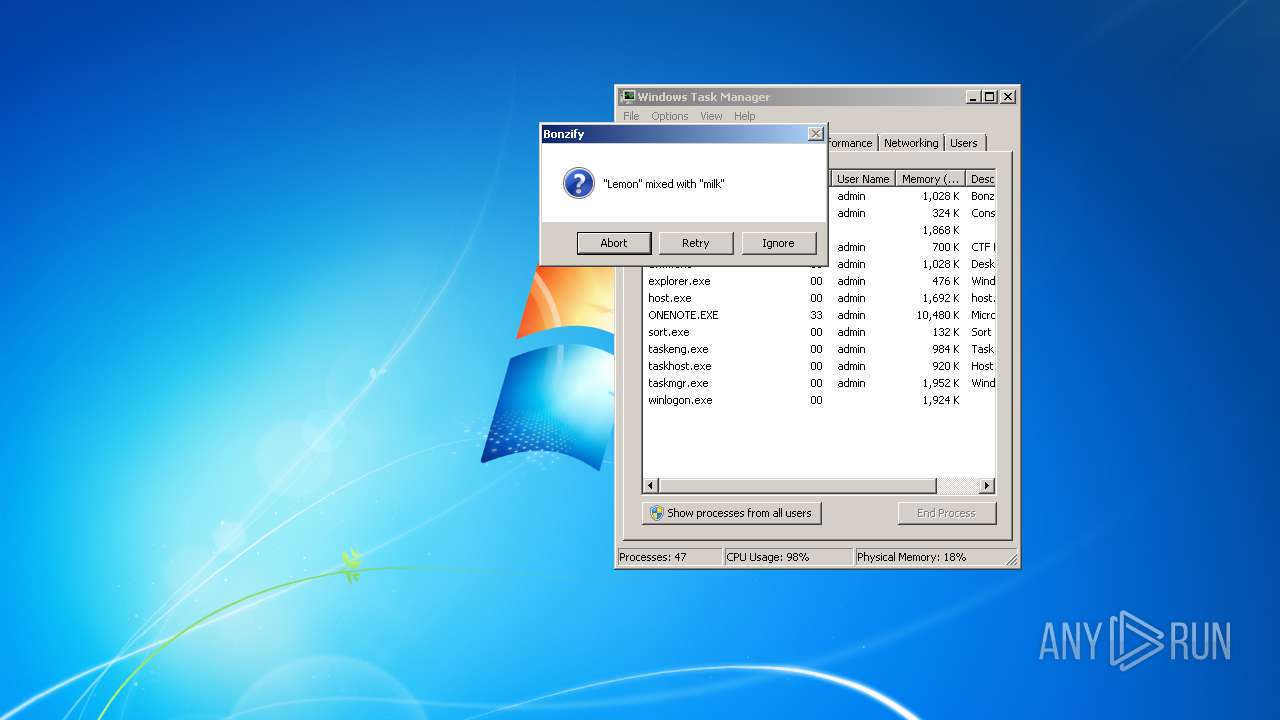The width and height of the screenshot is (1280, 720).
Task: Sort by the Memory column header
Action: pos(930,179)
